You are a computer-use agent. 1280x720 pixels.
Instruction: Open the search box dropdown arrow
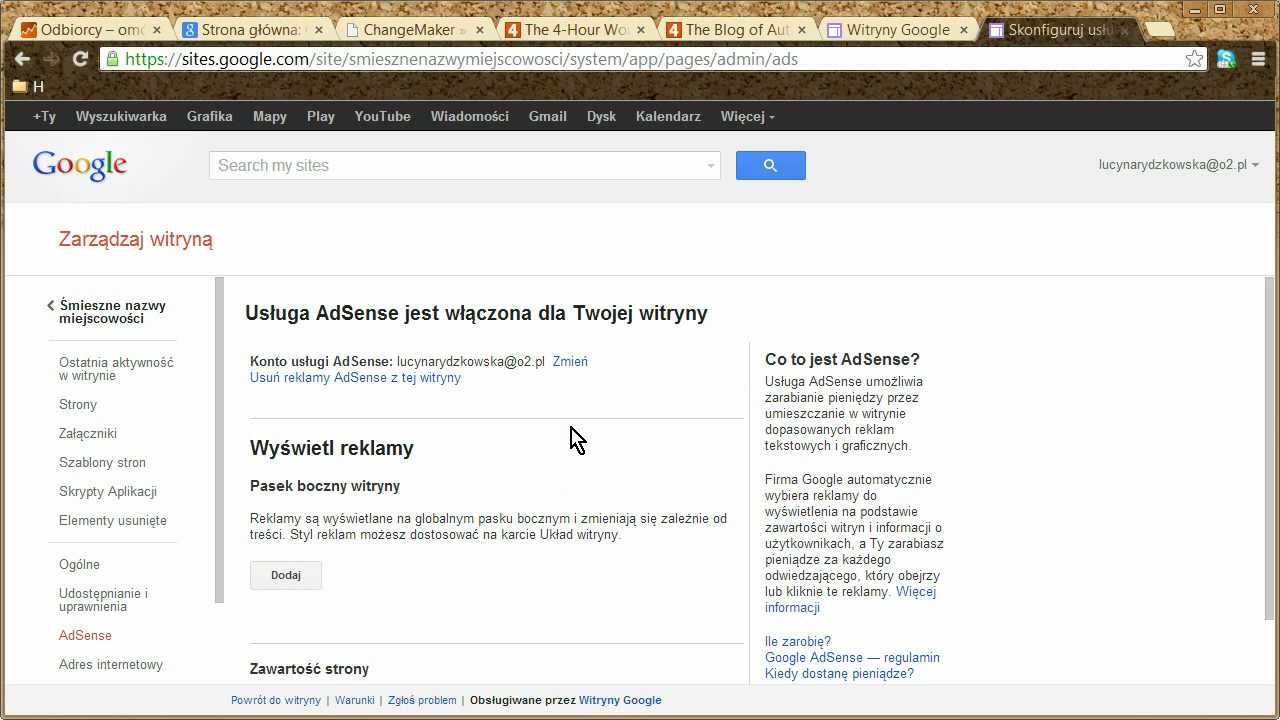click(x=711, y=166)
